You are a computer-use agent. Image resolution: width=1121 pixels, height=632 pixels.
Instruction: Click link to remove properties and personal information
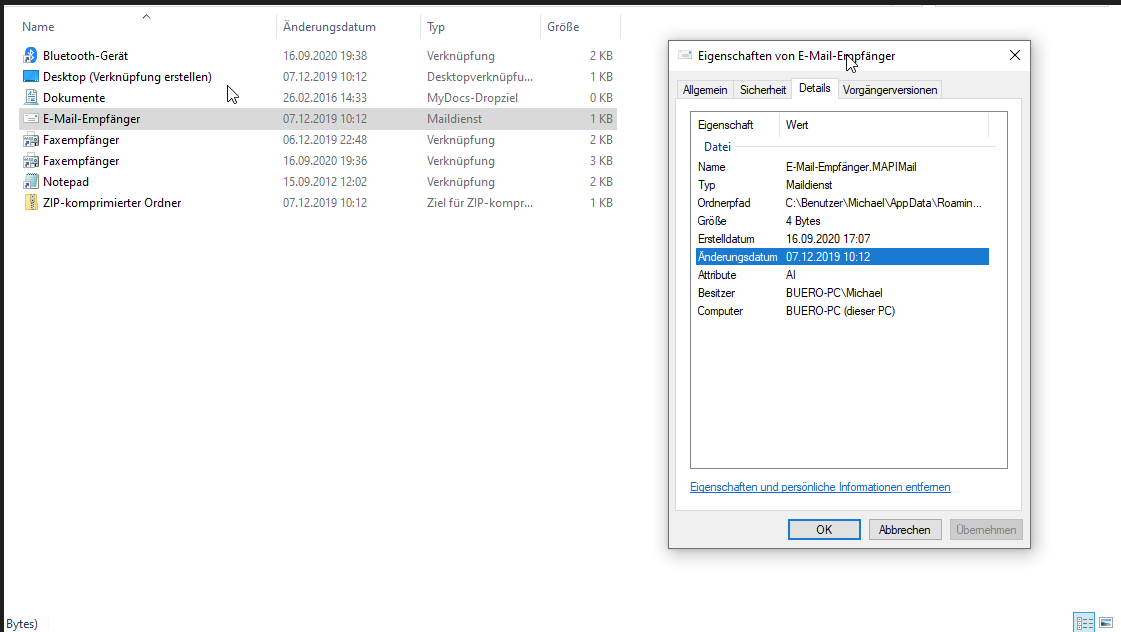tap(820, 487)
